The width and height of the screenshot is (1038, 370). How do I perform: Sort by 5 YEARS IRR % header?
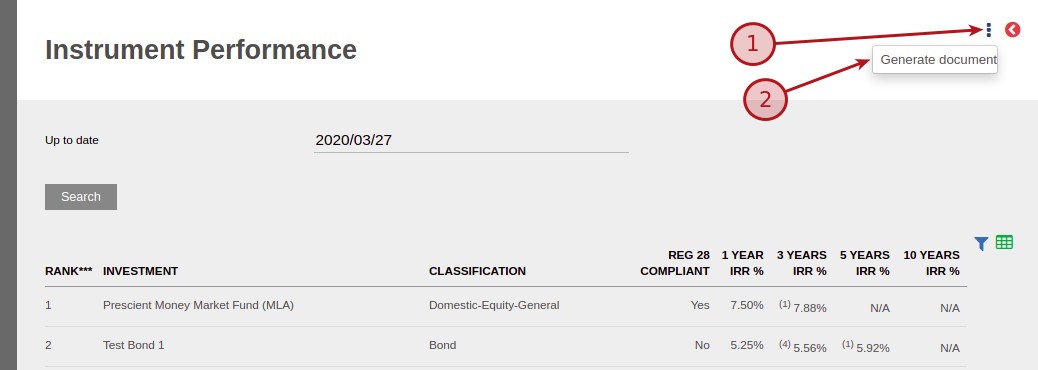(x=865, y=263)
